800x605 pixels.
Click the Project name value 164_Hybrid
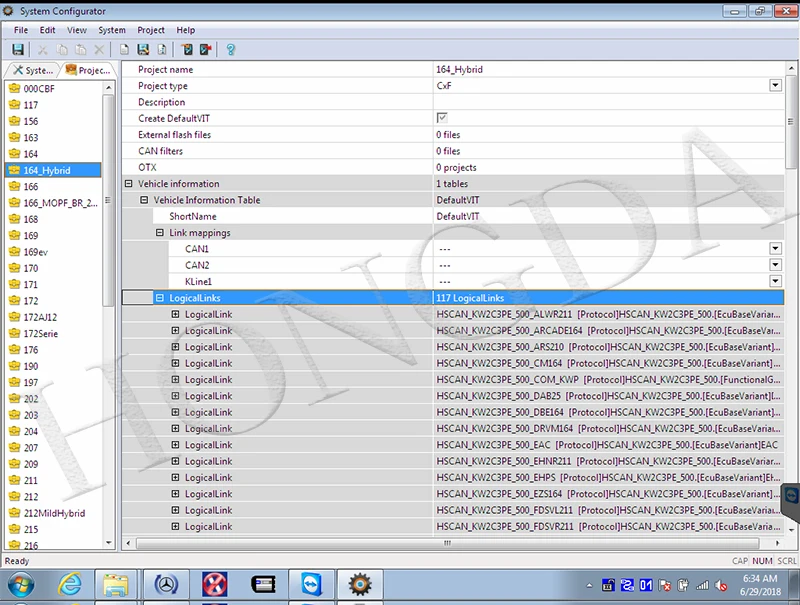coord(459,69)
